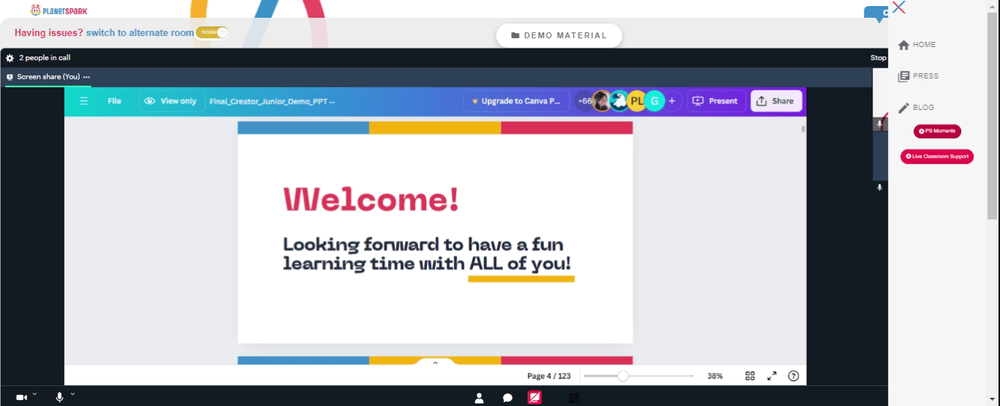
Task: Click the Canva canvas vertical scrollbar
Action: [803, 129]
